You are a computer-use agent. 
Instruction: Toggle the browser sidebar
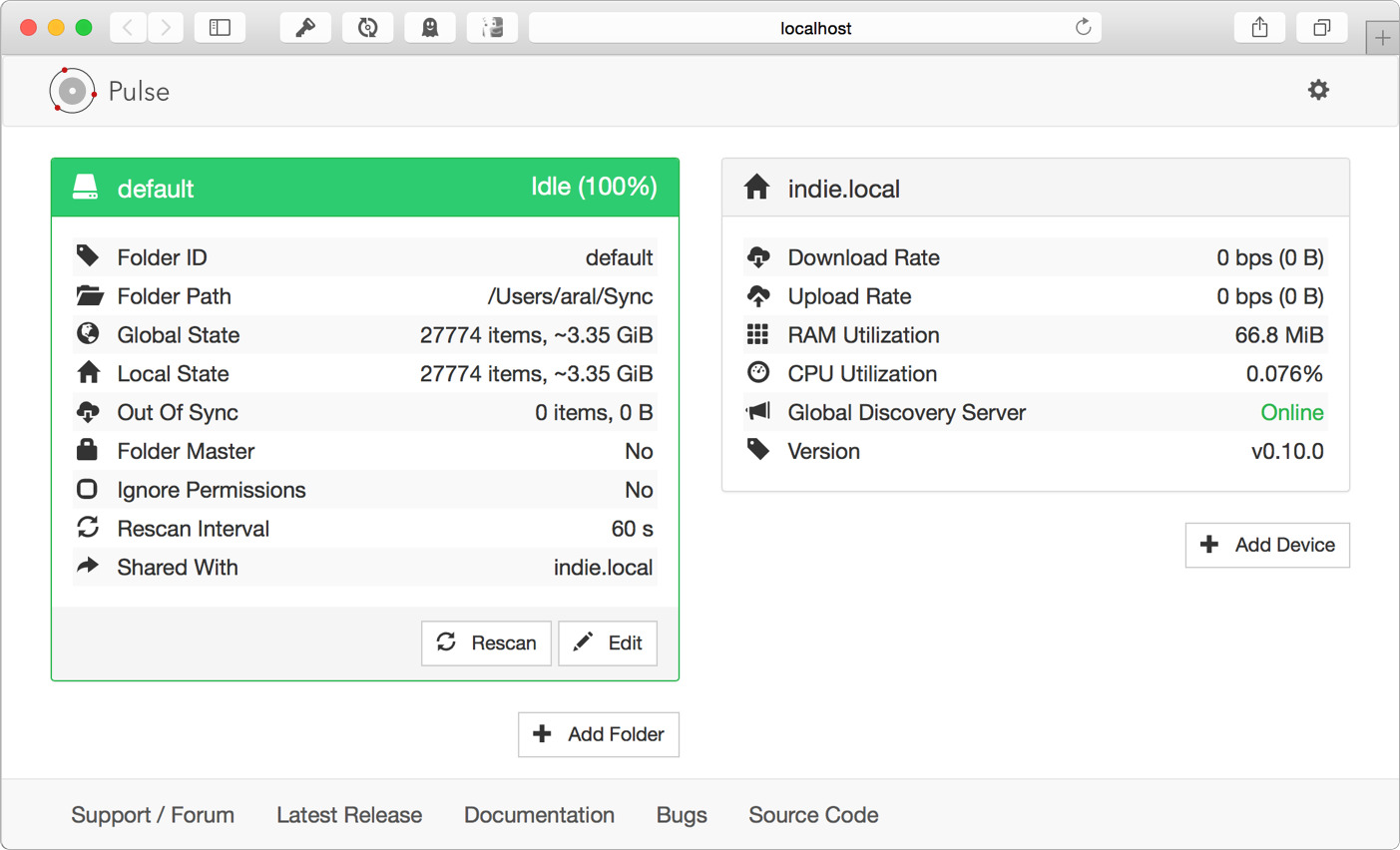[x=220, y=28]
